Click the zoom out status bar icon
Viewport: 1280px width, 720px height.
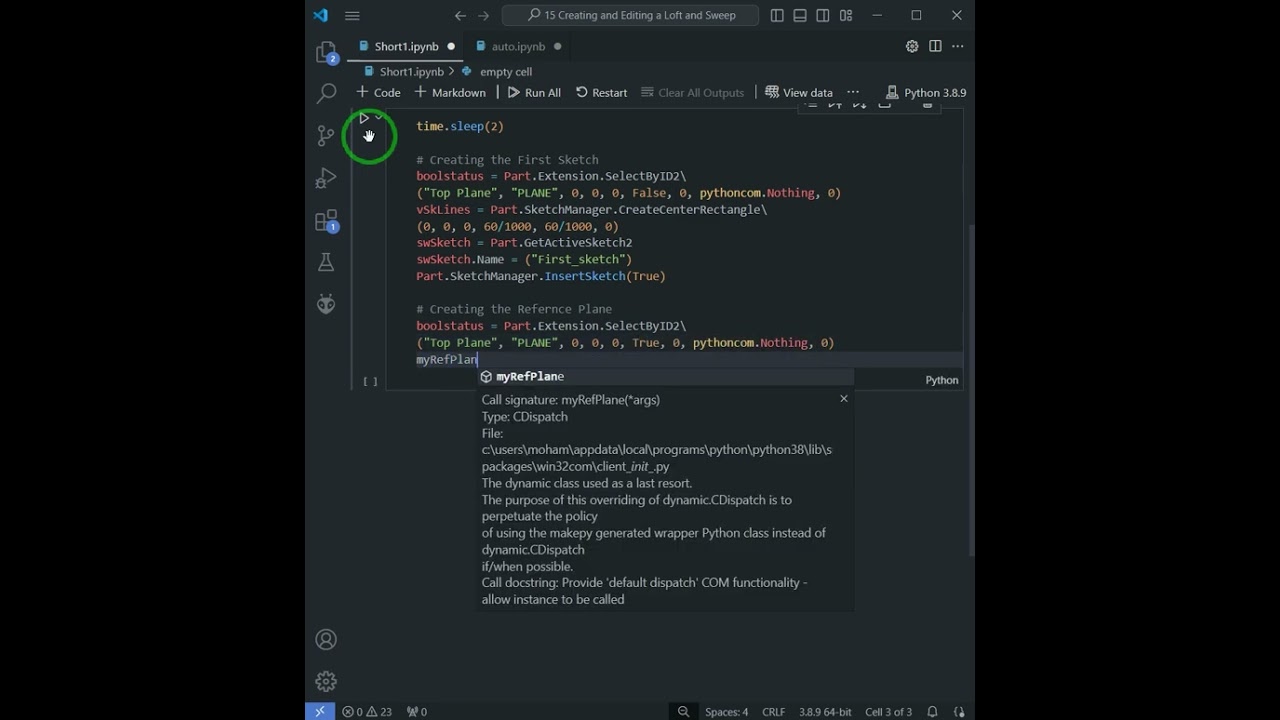click(x=683, y=712)
